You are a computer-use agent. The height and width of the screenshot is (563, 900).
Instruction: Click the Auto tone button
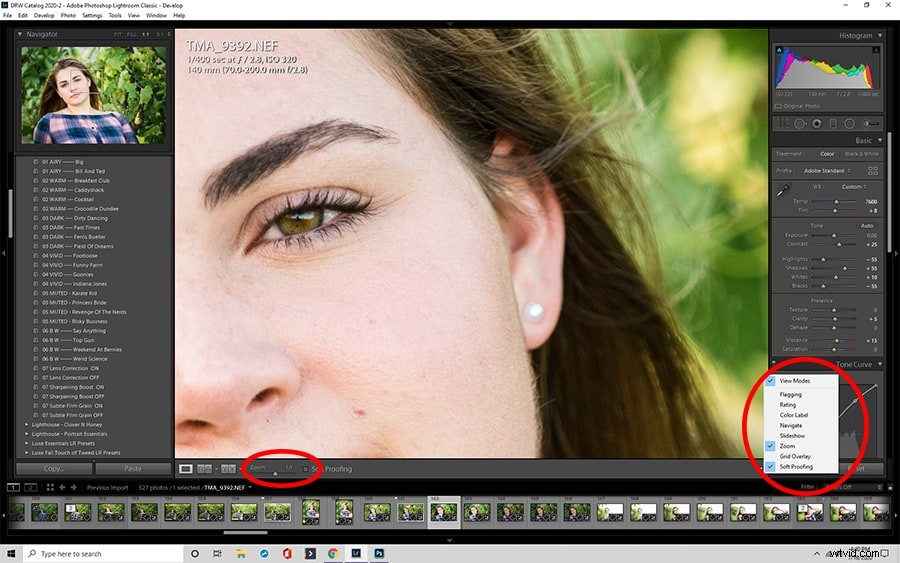(867, 226)
